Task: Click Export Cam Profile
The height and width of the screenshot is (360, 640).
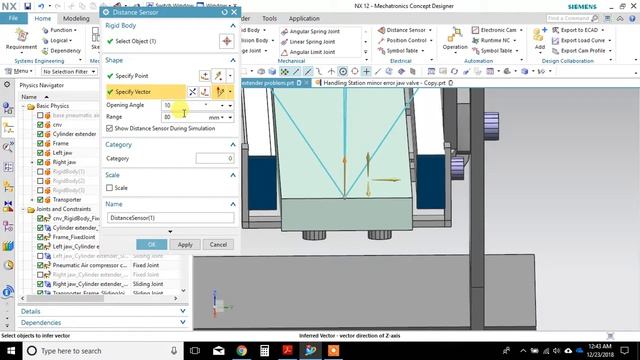Action: (x=579, y=51)
